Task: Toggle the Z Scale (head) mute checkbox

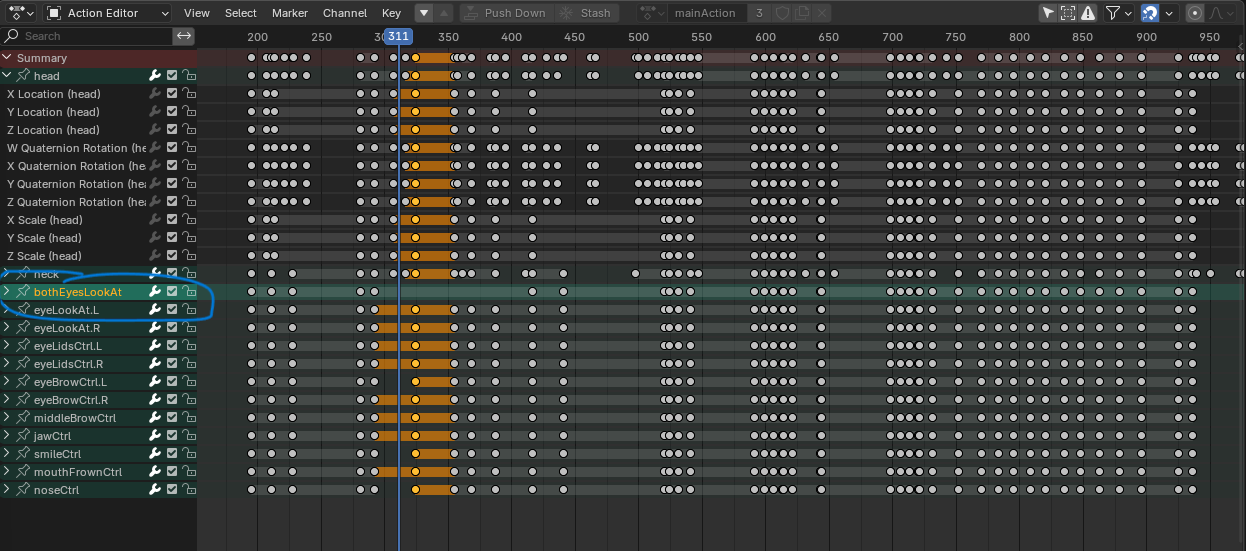Action: pyautogui.click(x=172, y=256)
